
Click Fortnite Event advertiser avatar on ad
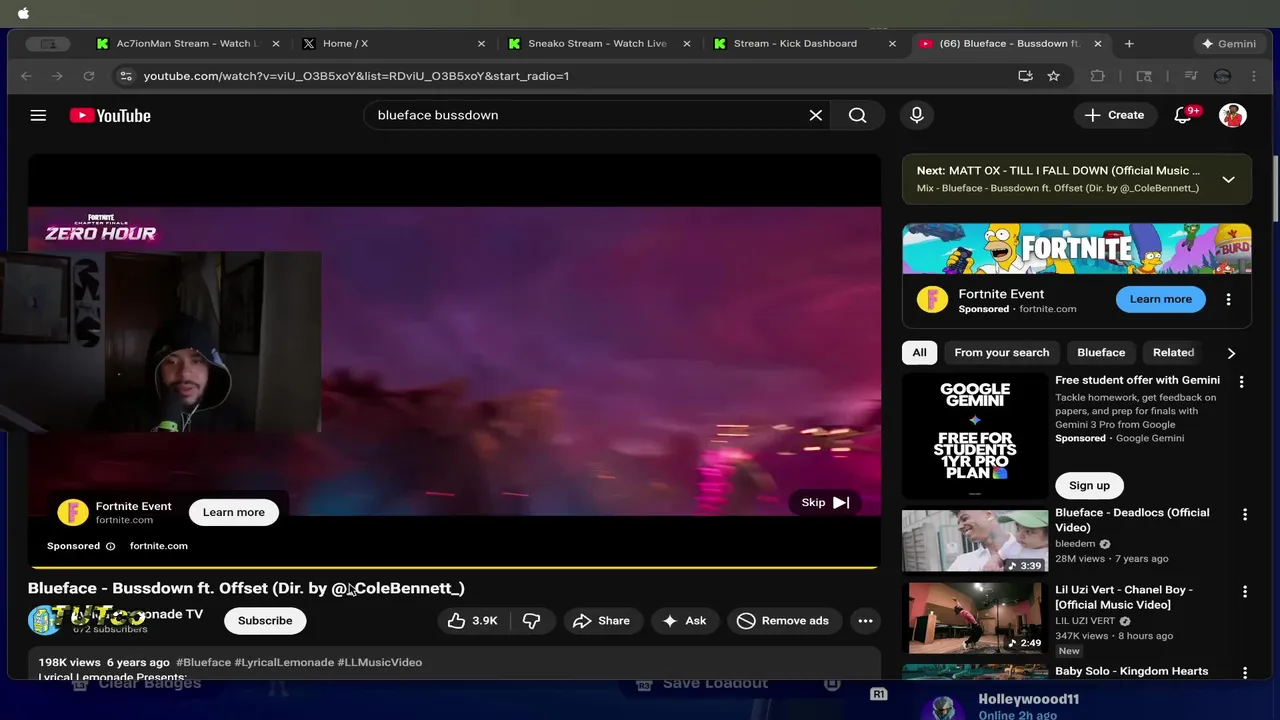[73, 512]
